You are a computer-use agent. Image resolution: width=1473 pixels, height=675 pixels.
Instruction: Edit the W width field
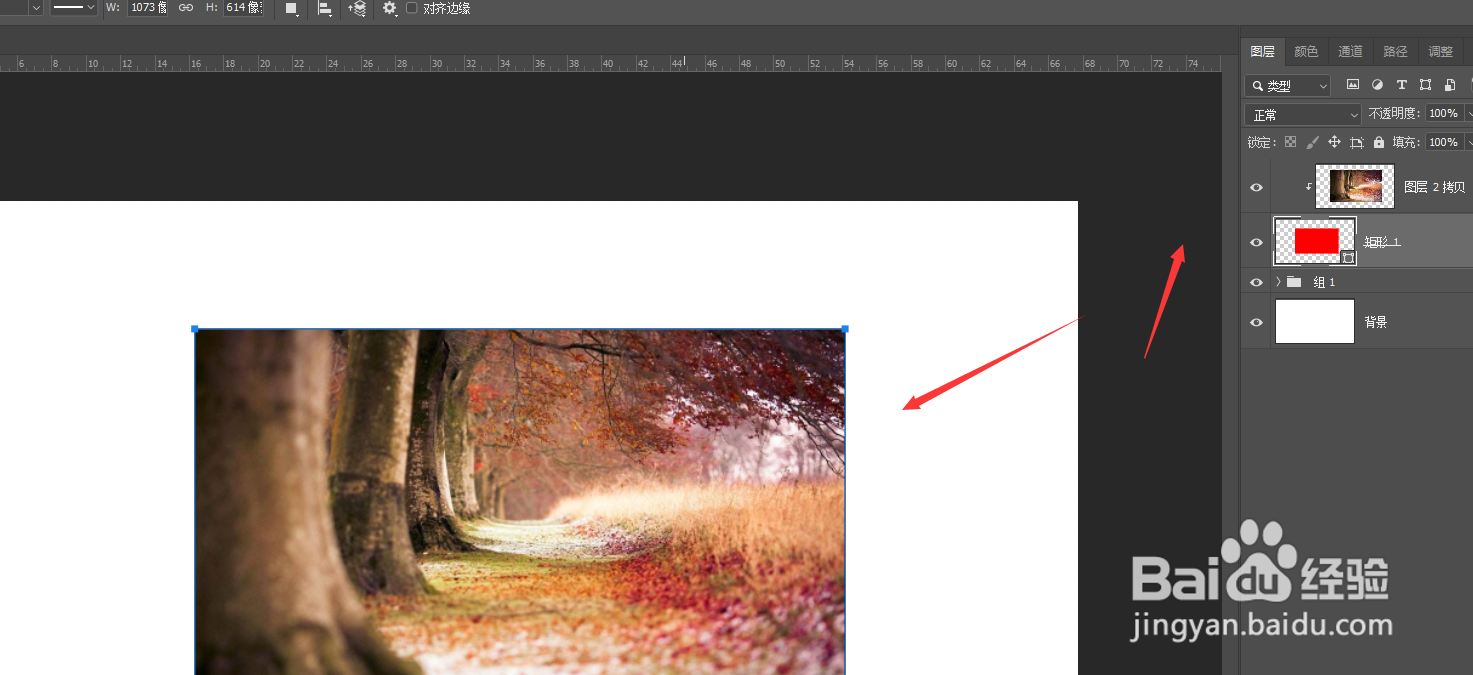pos(147,8)
